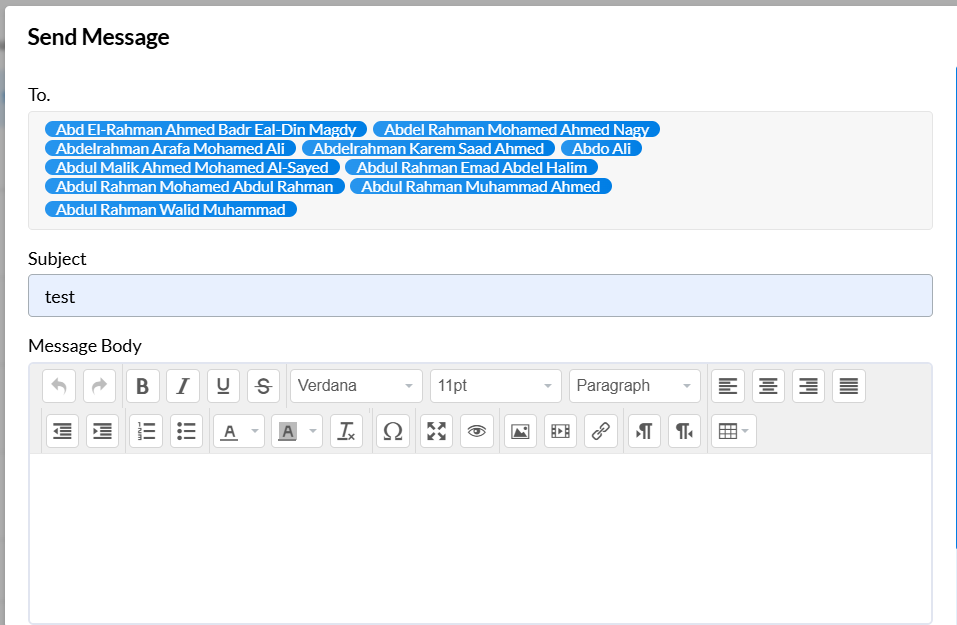Insert a special character (omega)

click(x=393, y=432)
